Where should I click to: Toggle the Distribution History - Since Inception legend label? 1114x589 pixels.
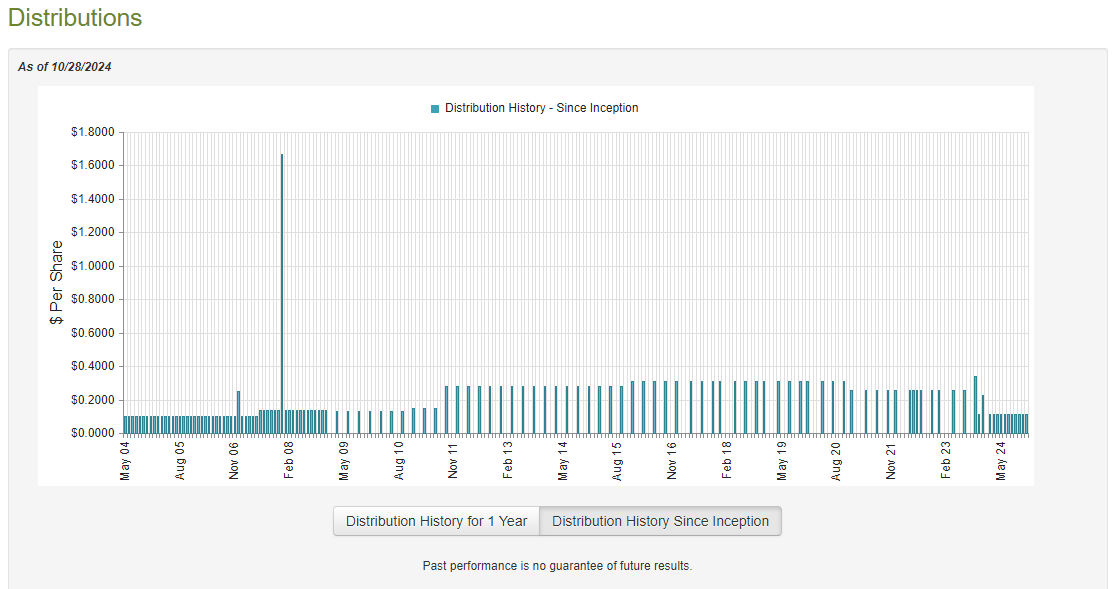pos(541,108)
